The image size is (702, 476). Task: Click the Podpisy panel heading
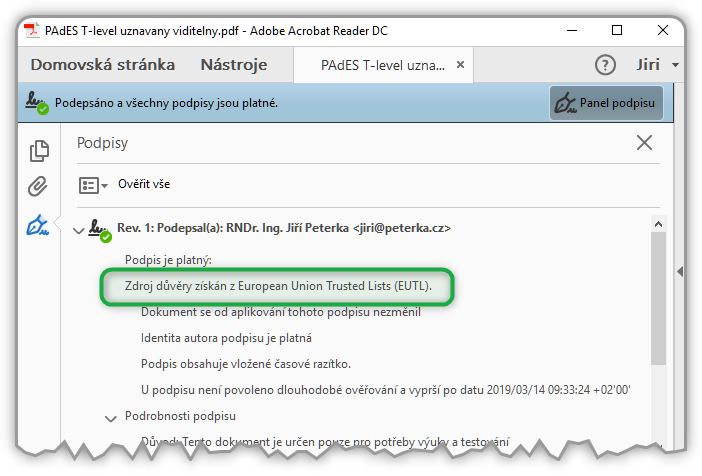pyautogui.click(x=103, y=143)
